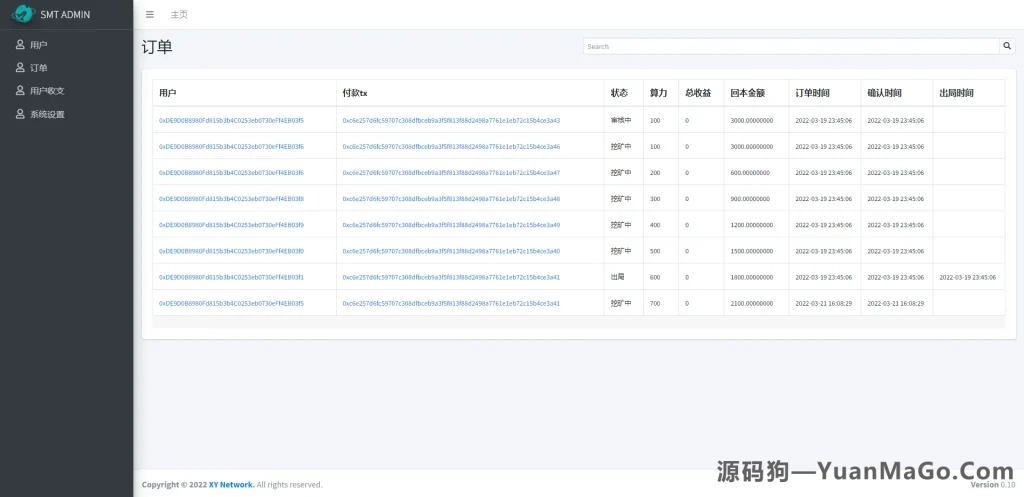Open user address in the 算力 700 row
Screen dimensions: 1024x497
click(231, 303)
